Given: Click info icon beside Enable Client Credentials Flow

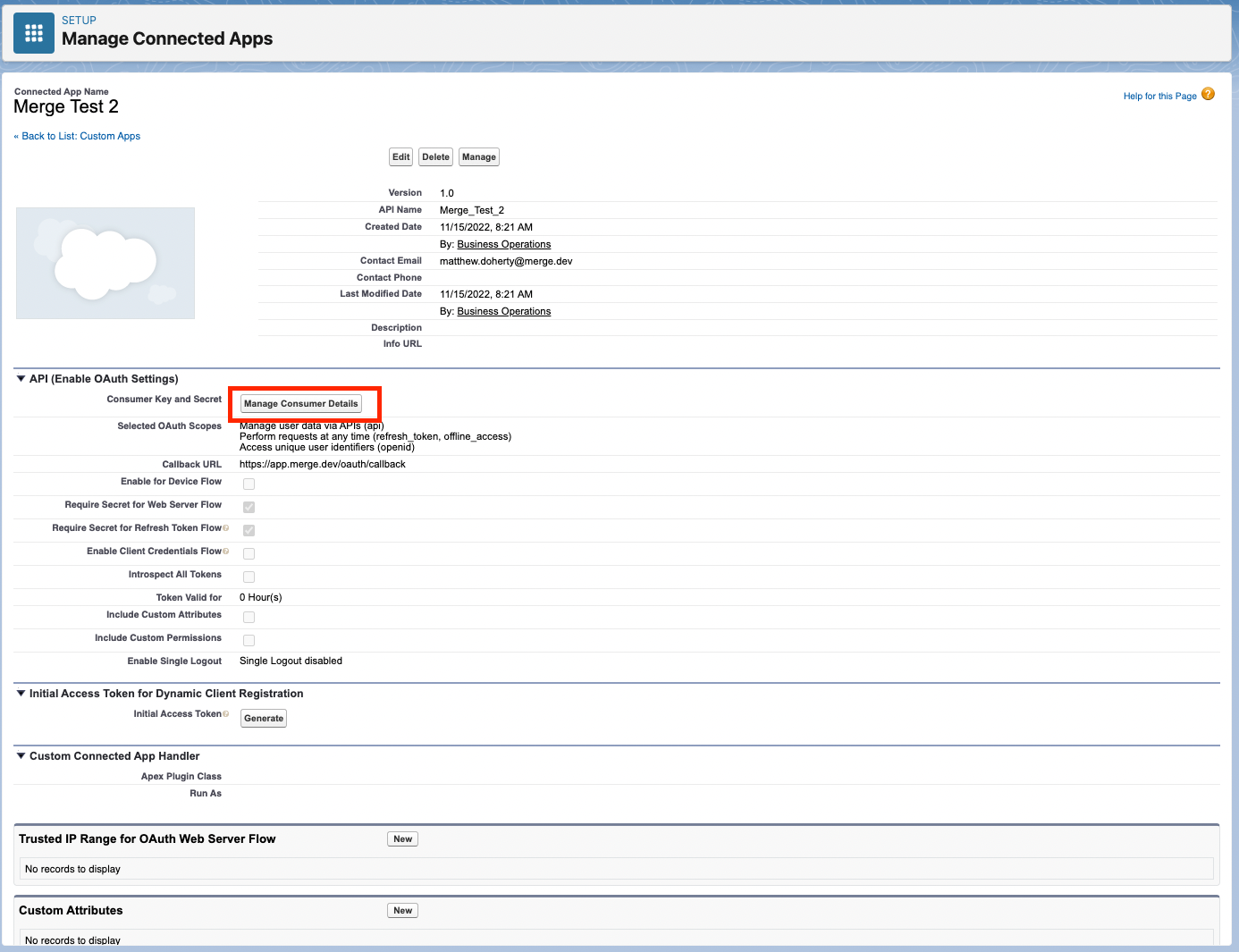Looking at the screenshot, I should point(226,552).
